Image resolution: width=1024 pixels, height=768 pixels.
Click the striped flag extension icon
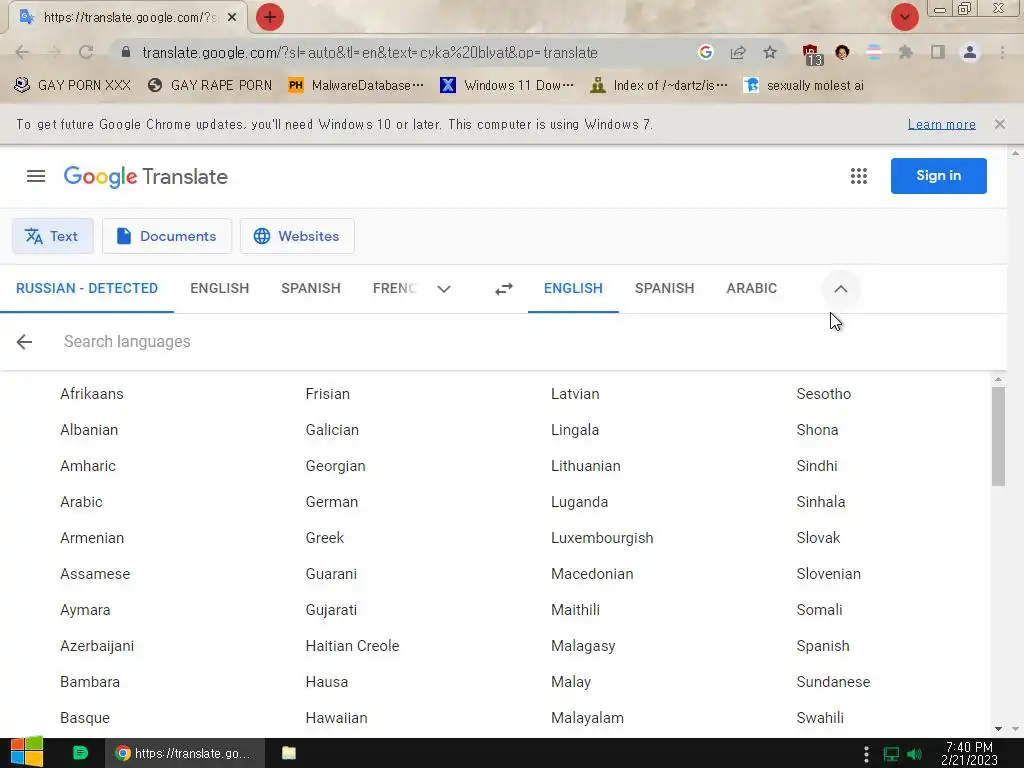coord(873,52)
